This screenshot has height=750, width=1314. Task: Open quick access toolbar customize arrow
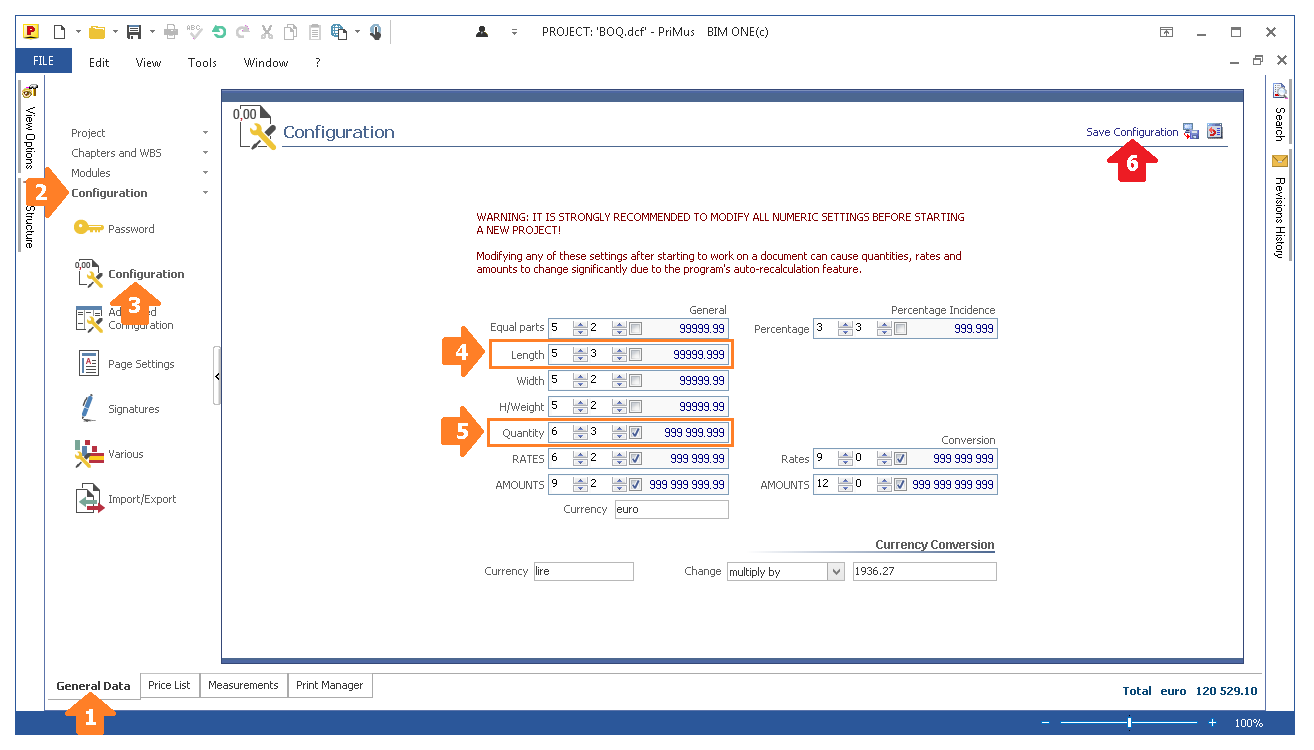click(514, 32)
